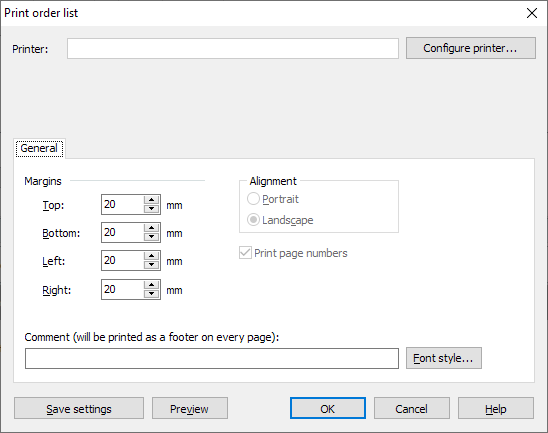The image size is (548, 433).
Task: Decrease the Right margin with down arrow
Action: [x=151, y=294]
